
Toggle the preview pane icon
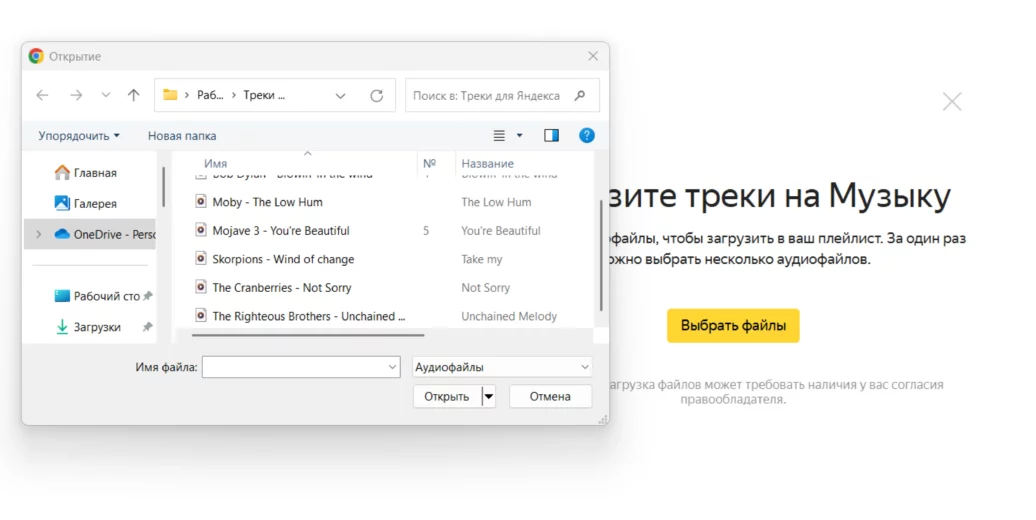[551, 135]
